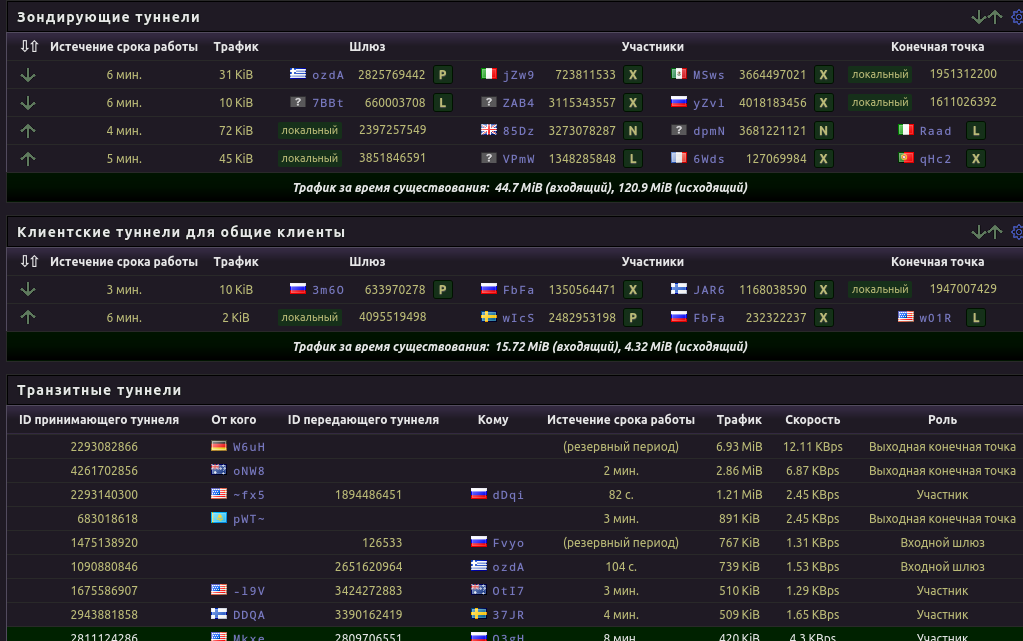Open router ozdA in the Шлюз column
The height and width of the screenshot is (641, 1023).
tap(328, 75)
